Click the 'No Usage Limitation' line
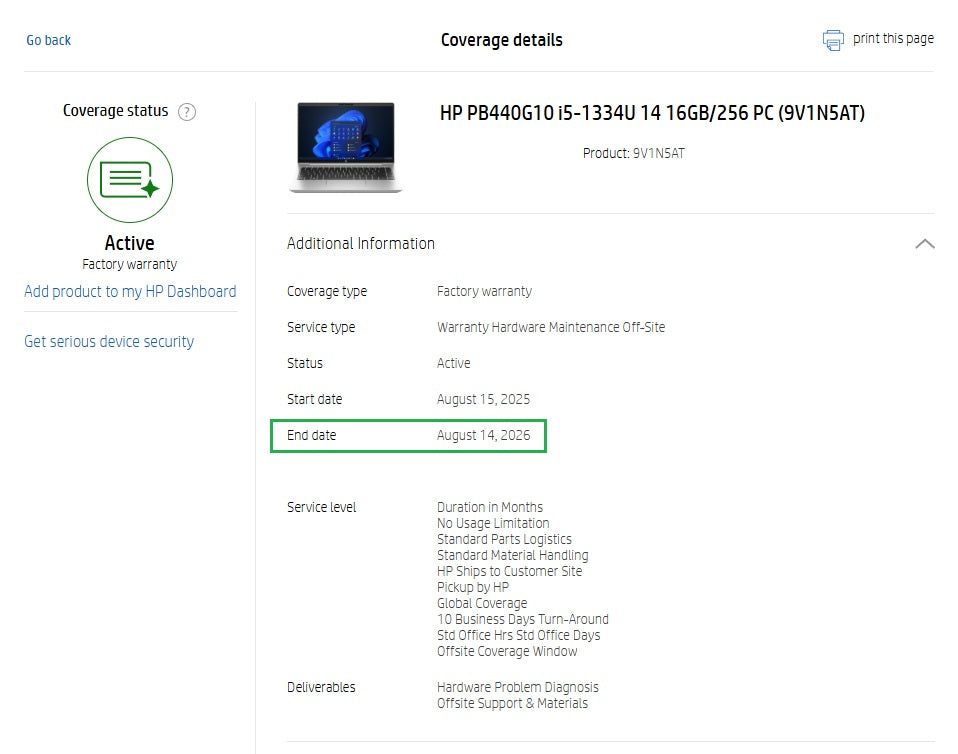 (x=493, y=523)
